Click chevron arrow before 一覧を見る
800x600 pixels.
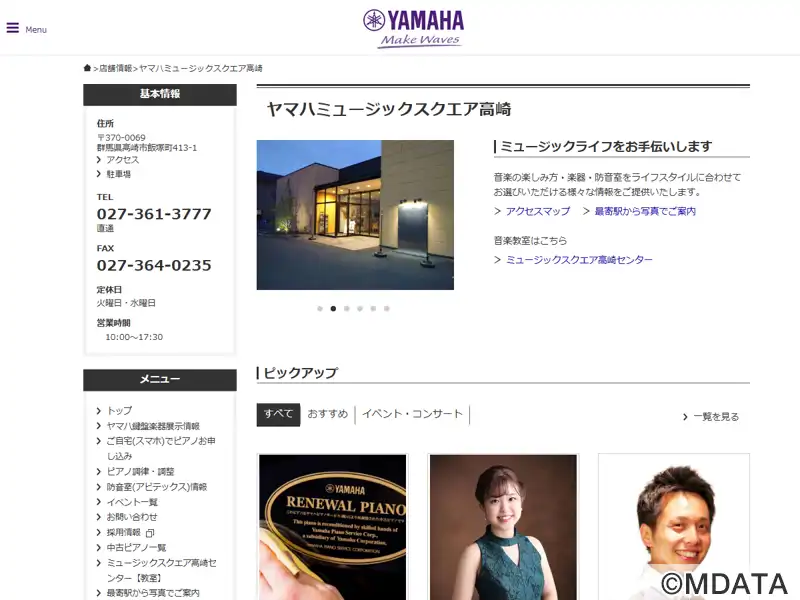685,417
